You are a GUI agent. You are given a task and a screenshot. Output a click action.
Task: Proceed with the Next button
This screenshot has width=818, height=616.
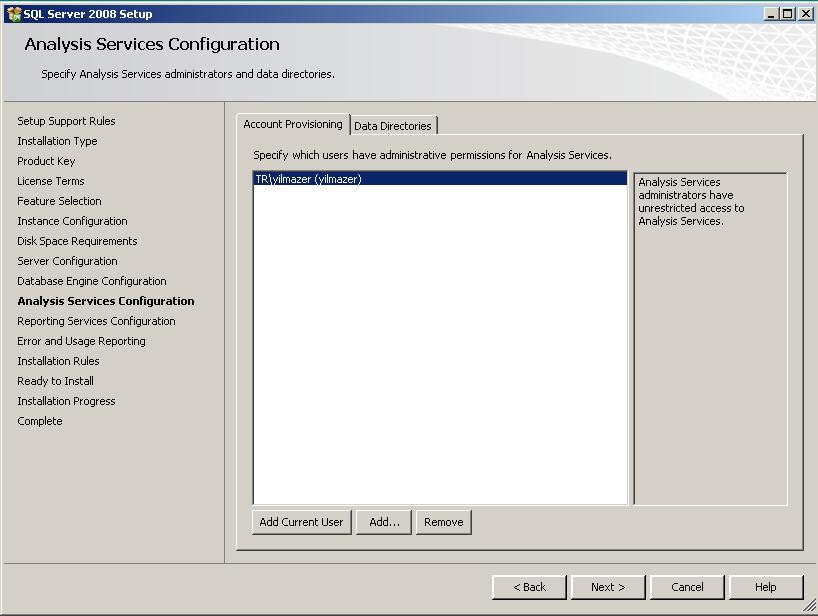(x=608, y=587)
